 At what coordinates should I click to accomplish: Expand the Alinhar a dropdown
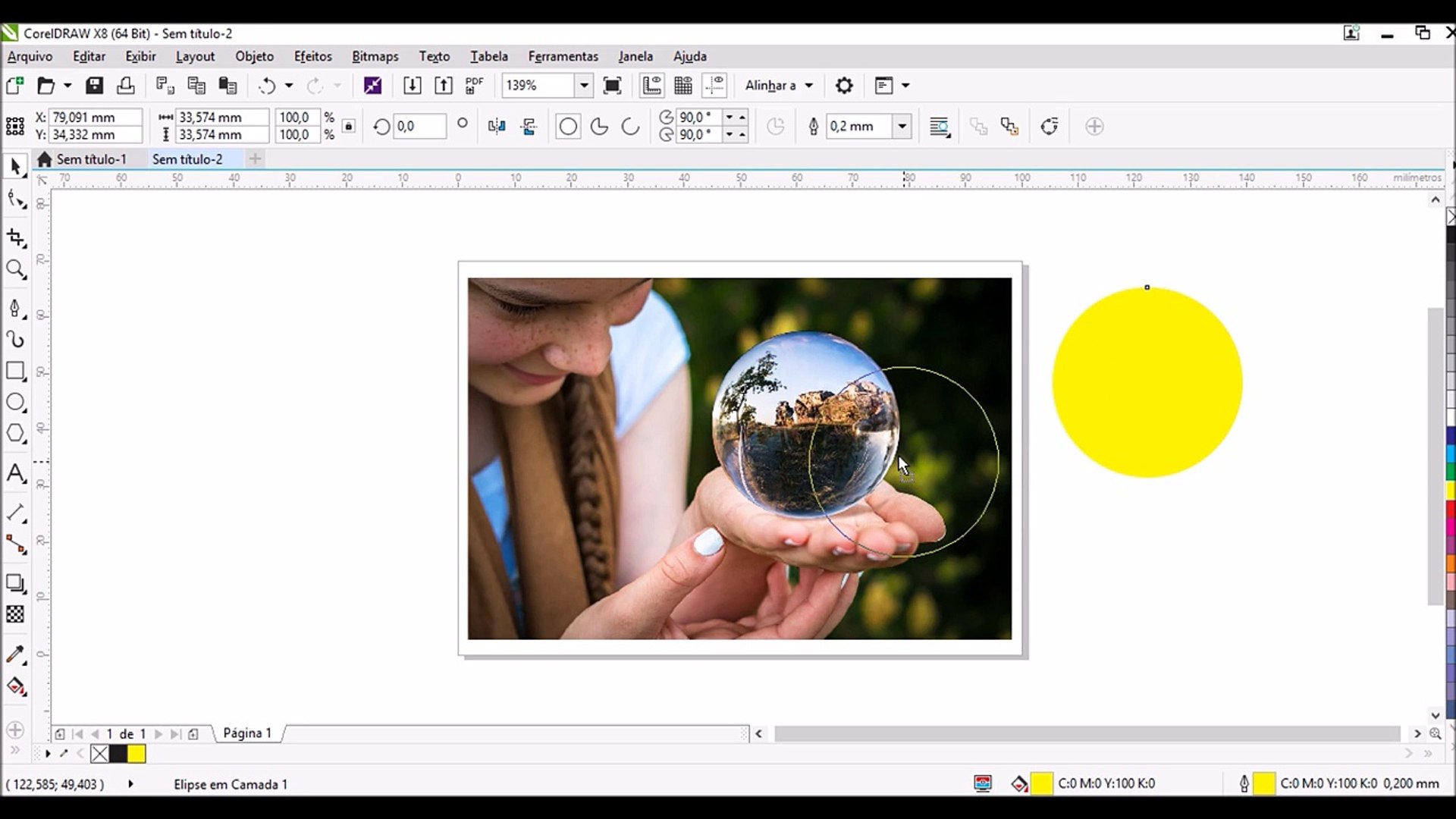[808, 86]
